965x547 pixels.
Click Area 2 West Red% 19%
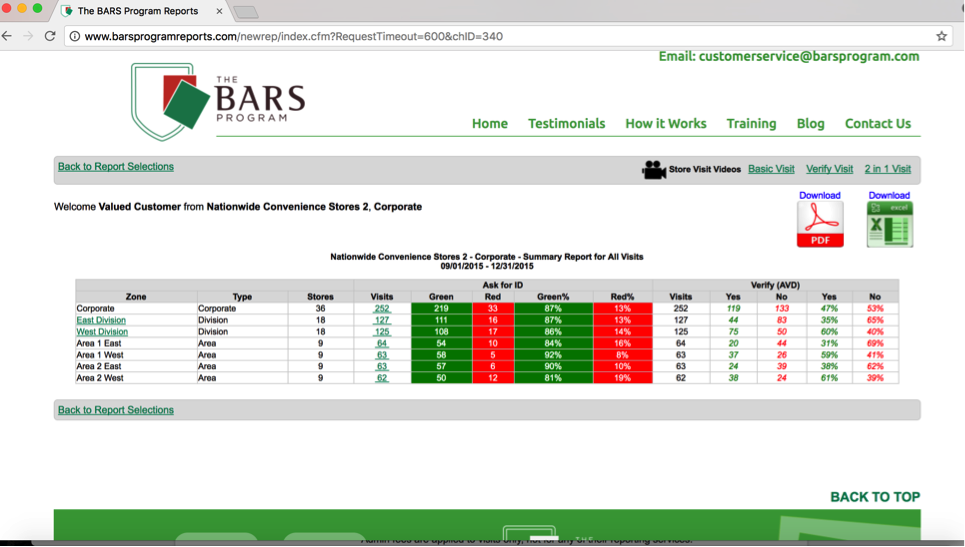[622, 378]
